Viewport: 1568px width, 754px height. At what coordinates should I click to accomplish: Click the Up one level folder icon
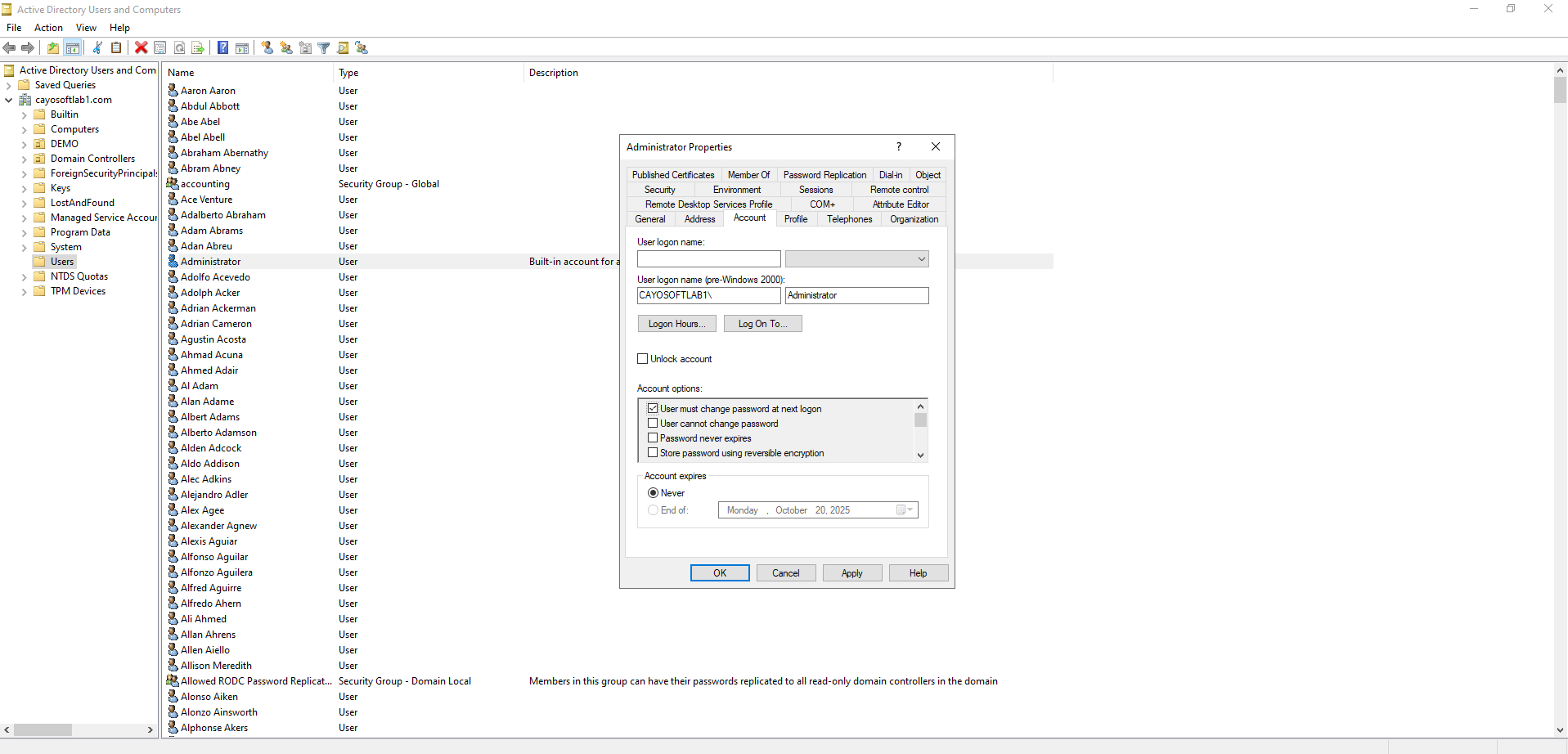pos(53,47)
